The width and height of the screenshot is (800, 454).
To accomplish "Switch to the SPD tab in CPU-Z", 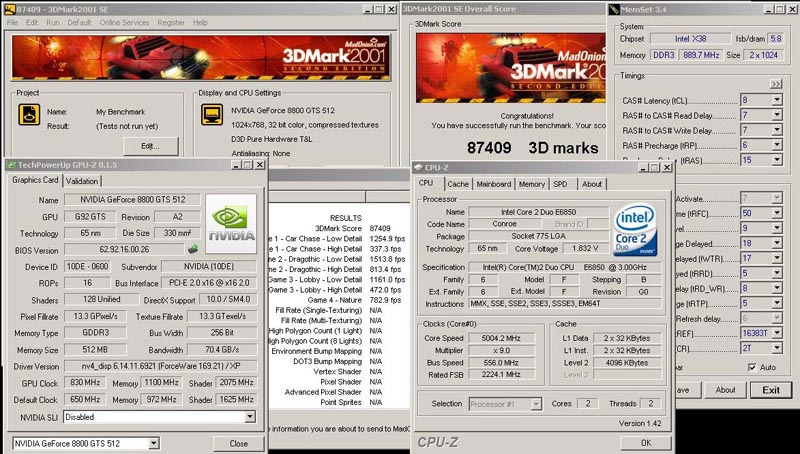I will click(560, 184).
